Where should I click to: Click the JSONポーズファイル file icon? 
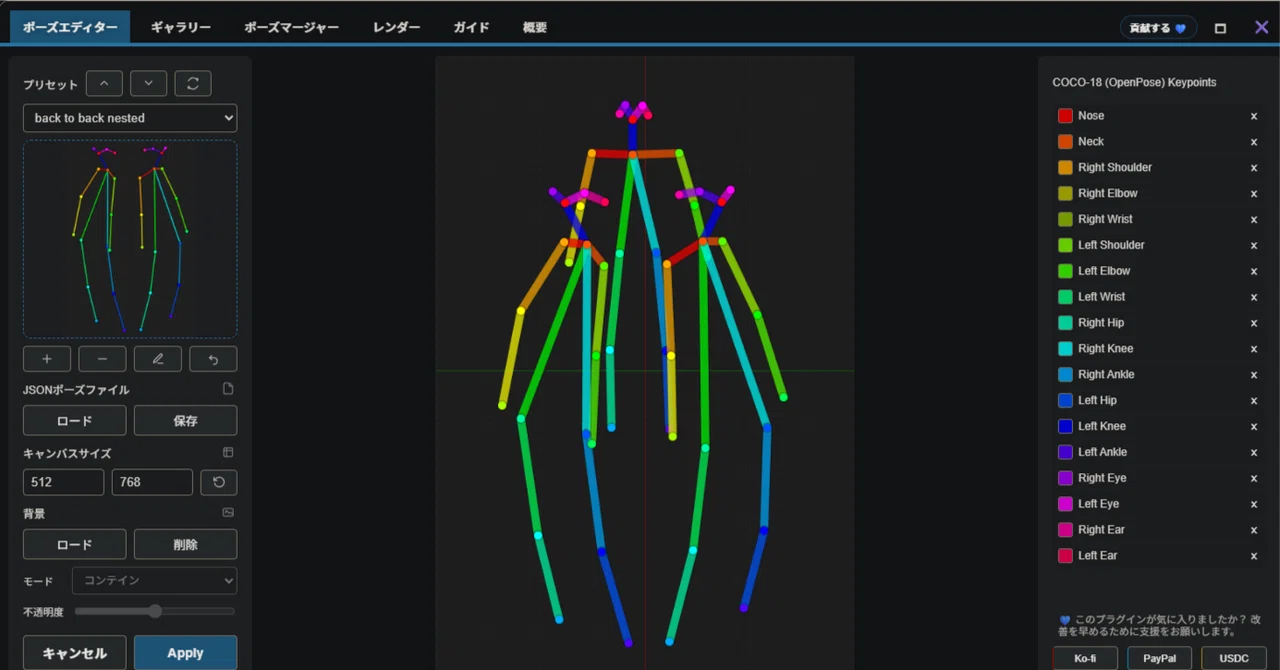[x=228, y=389]
